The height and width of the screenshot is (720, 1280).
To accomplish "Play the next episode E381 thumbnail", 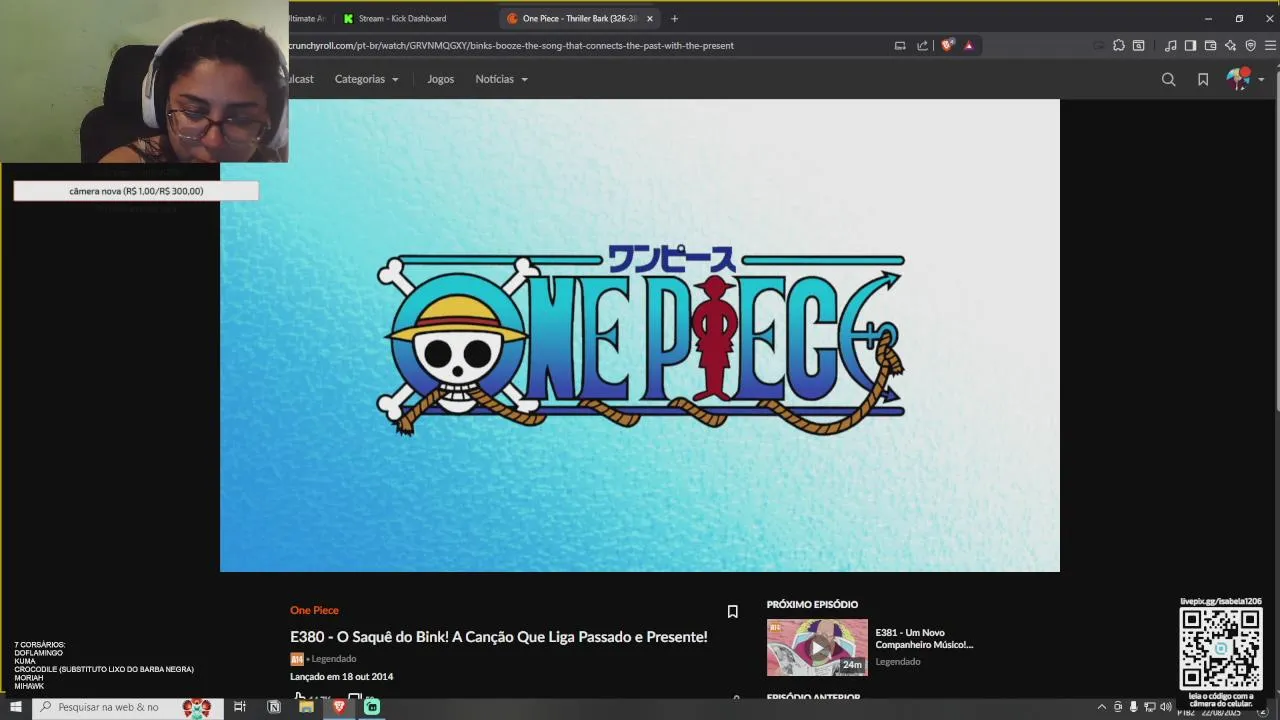I will (817, 647).
